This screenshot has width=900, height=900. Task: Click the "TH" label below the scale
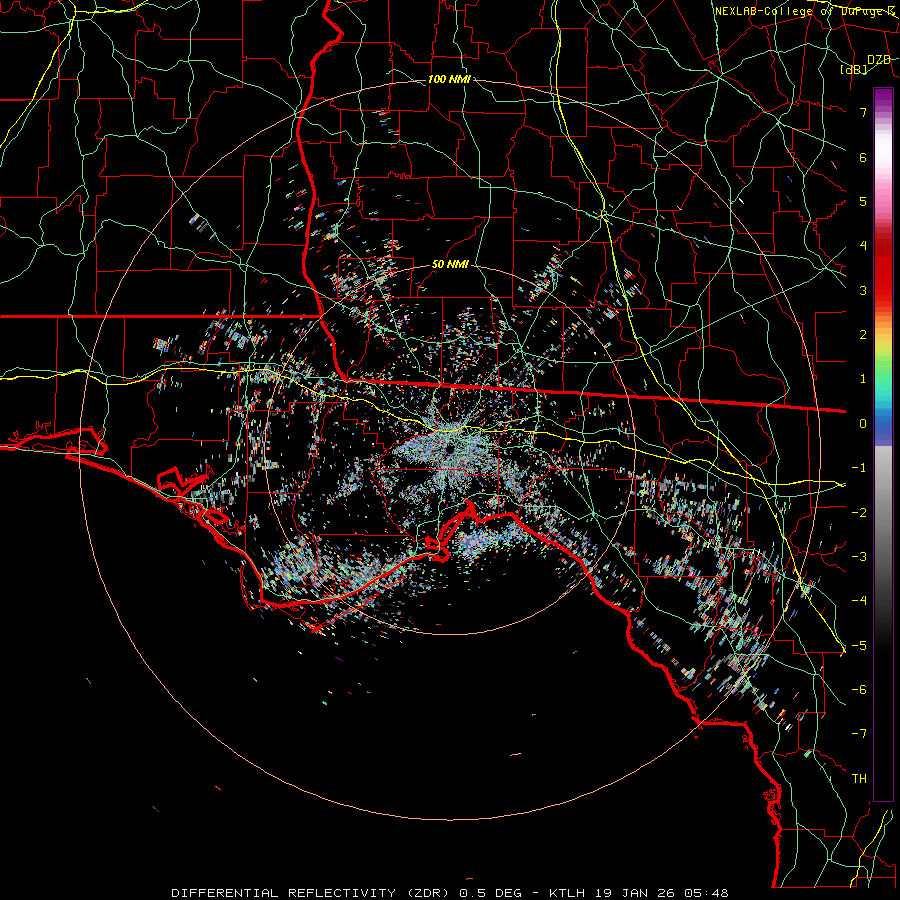[859, 779]
